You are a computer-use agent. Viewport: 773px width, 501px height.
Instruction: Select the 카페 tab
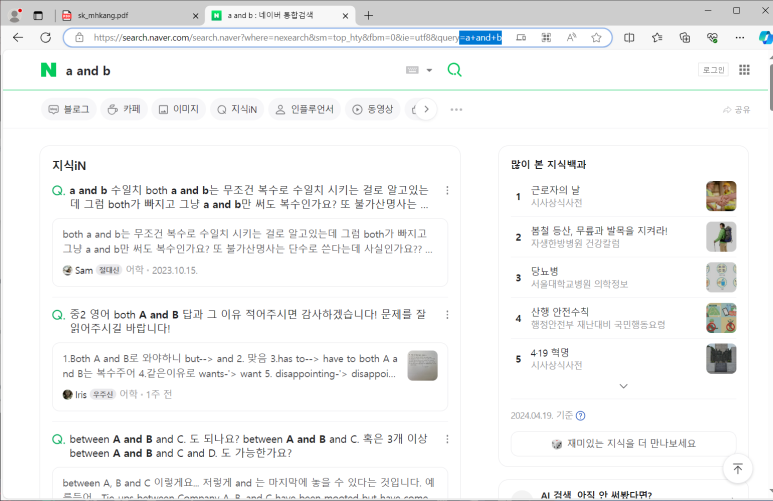point(124,109)
